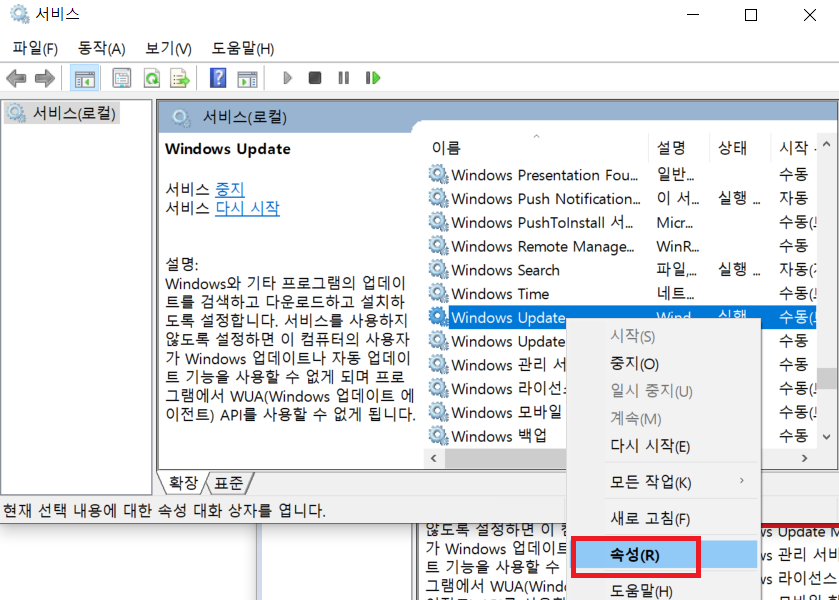The image size is (839, 600).
Task: Open the 파일(F) menu
Action: click(x=35, y=48)
